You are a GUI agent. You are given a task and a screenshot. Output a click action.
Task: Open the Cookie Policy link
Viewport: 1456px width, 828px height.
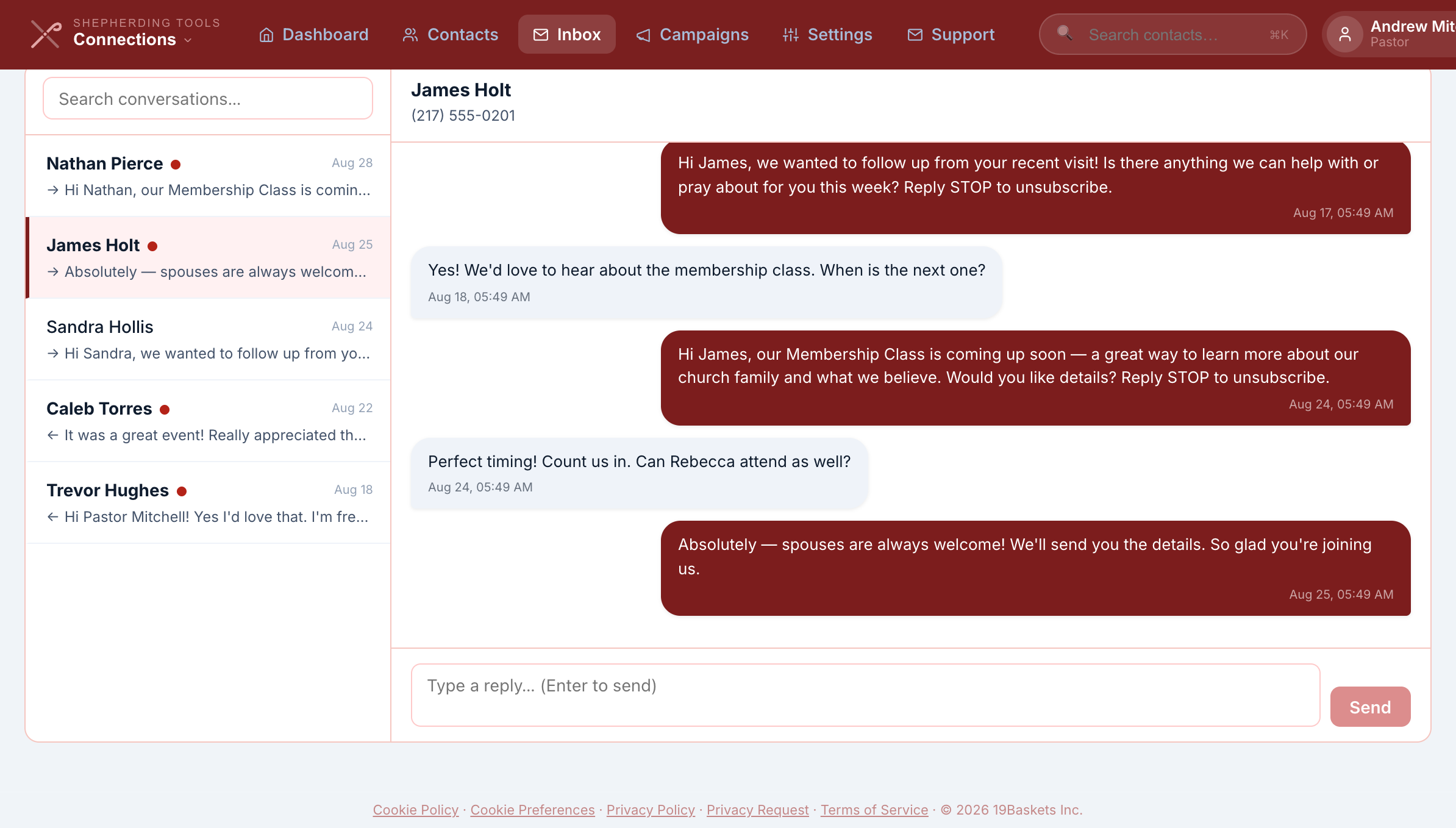pos(416,810)
